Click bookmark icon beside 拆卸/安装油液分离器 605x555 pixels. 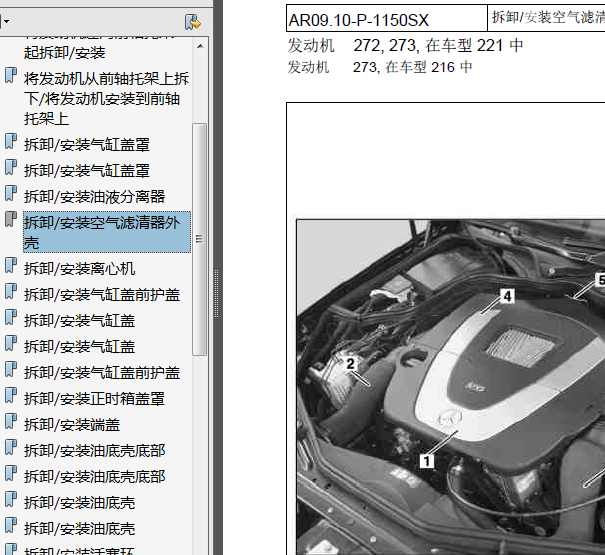(x=11, y=193)
